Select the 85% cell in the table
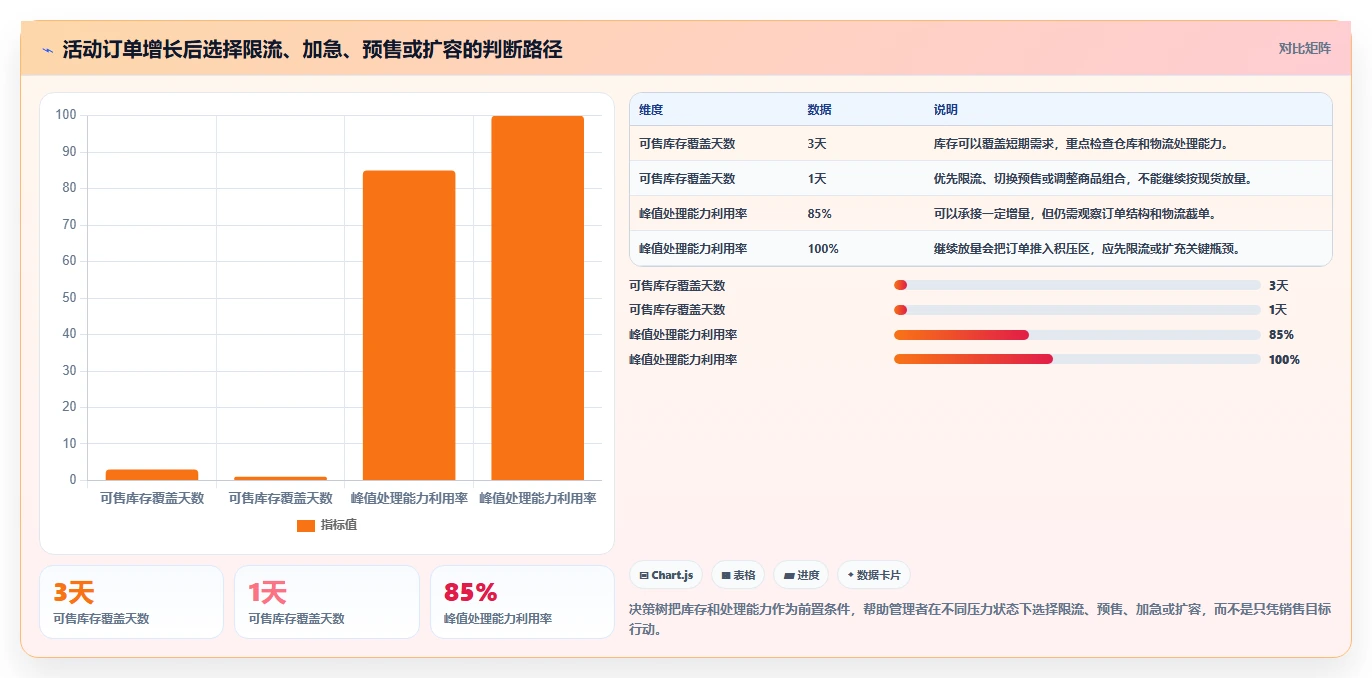The height and width of the screenshot is (678, 1372). 819,213
